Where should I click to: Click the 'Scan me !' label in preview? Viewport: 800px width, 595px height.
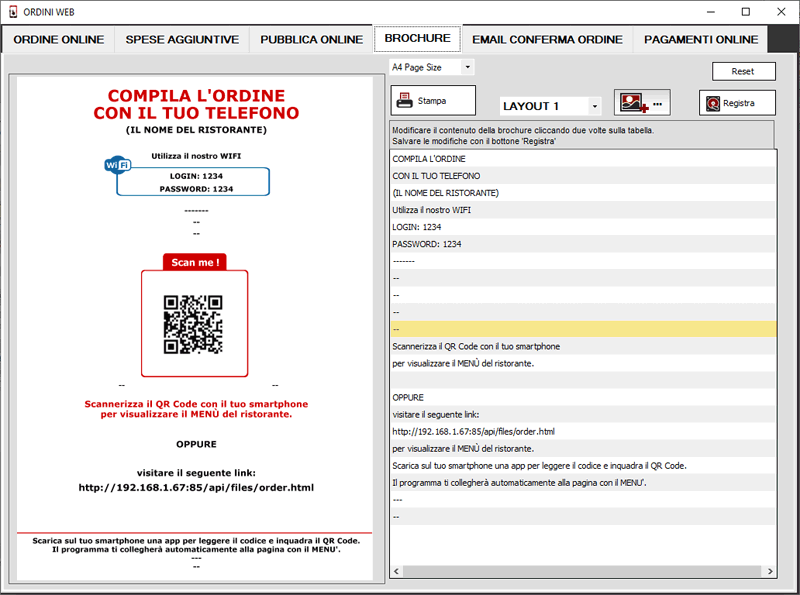pos(195,262)
